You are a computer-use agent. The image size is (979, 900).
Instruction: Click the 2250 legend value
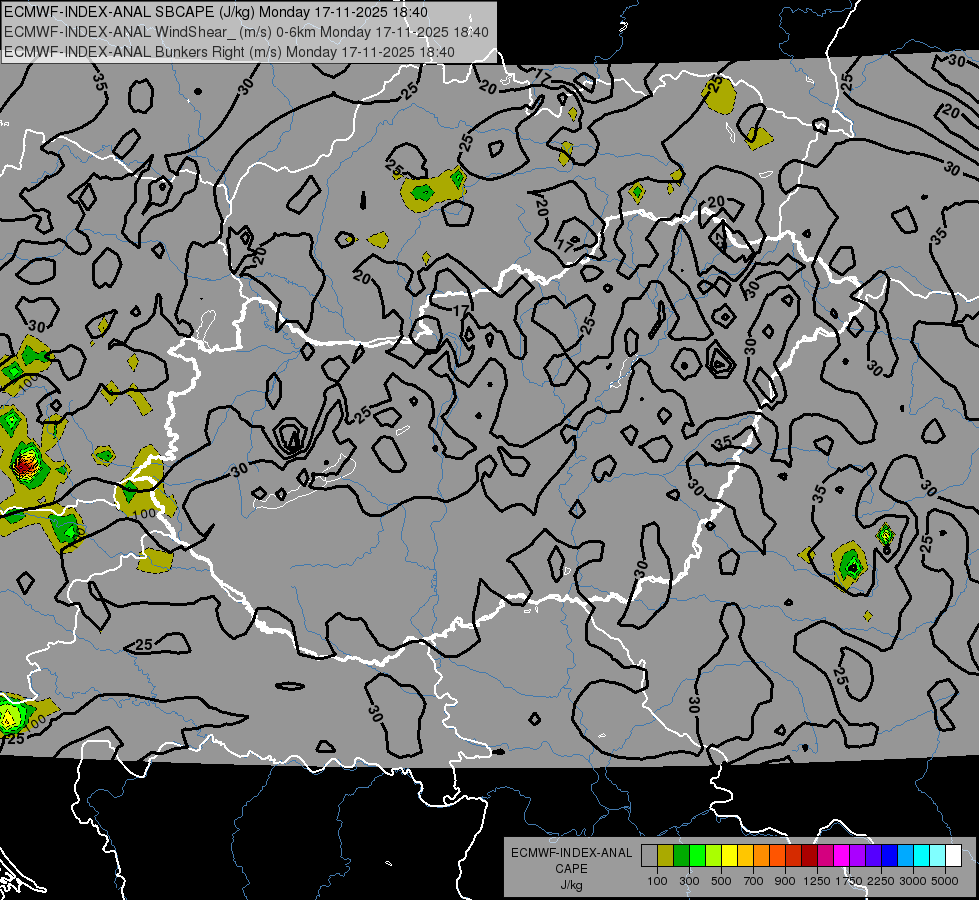point(881,881)
